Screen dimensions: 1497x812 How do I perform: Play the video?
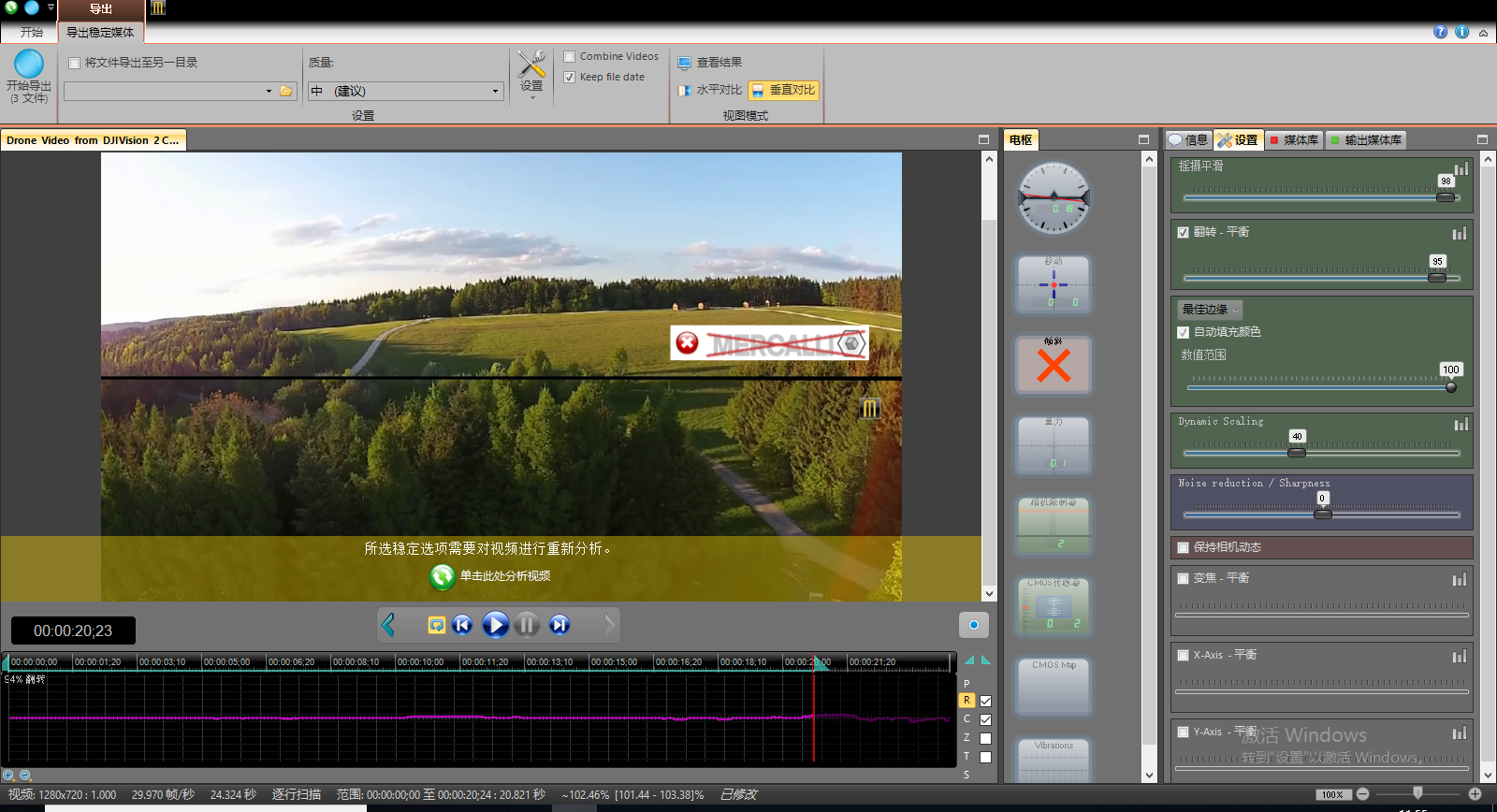(x=495, y=624)
